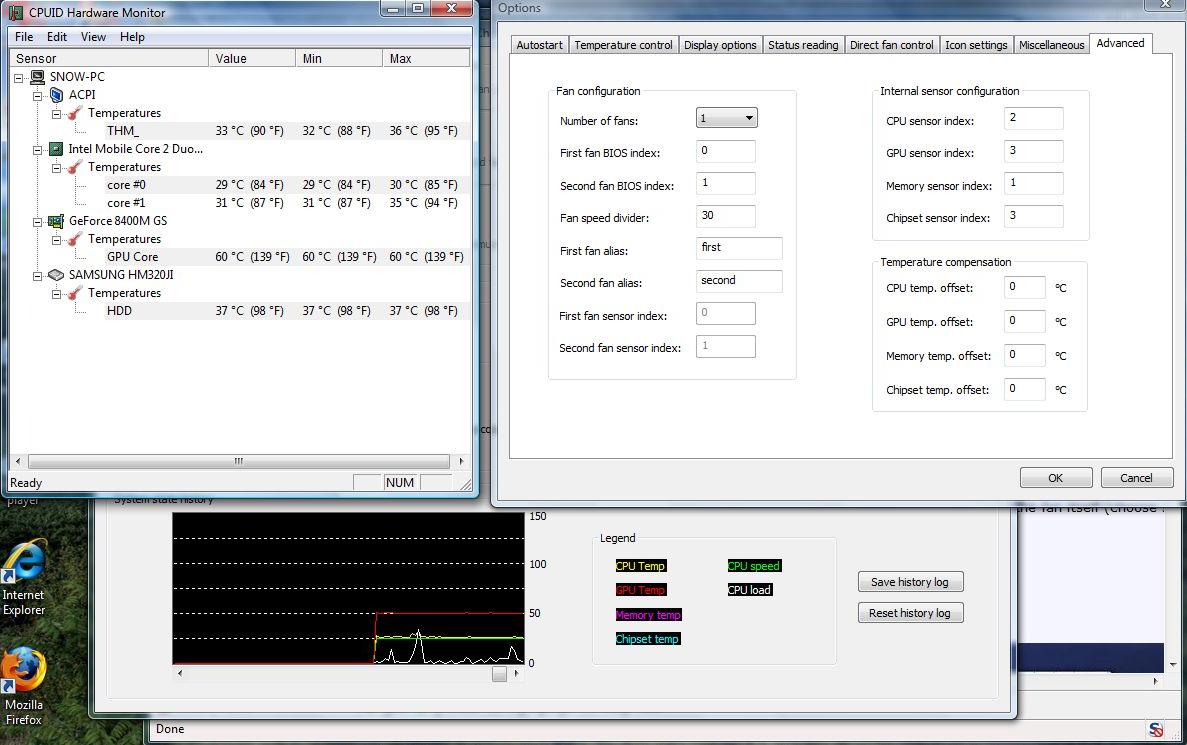The width and height of the screenshot is (1187, 745).
Task: Collapse Temperatures node under Intel Mobile Core
Action: (x=56, y=167)
